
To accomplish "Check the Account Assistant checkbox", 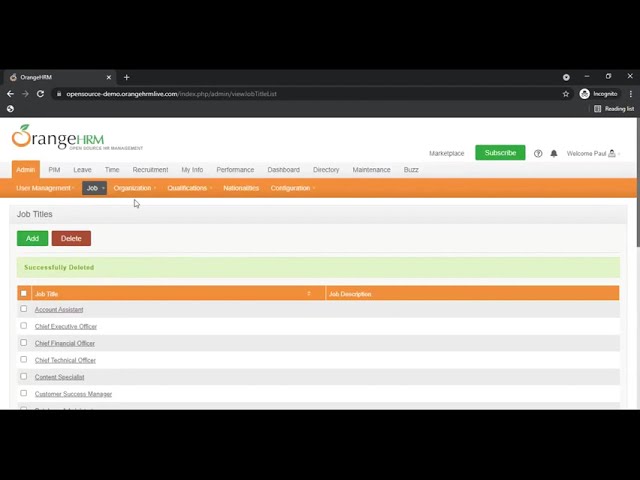I will [x=24, y=309].
